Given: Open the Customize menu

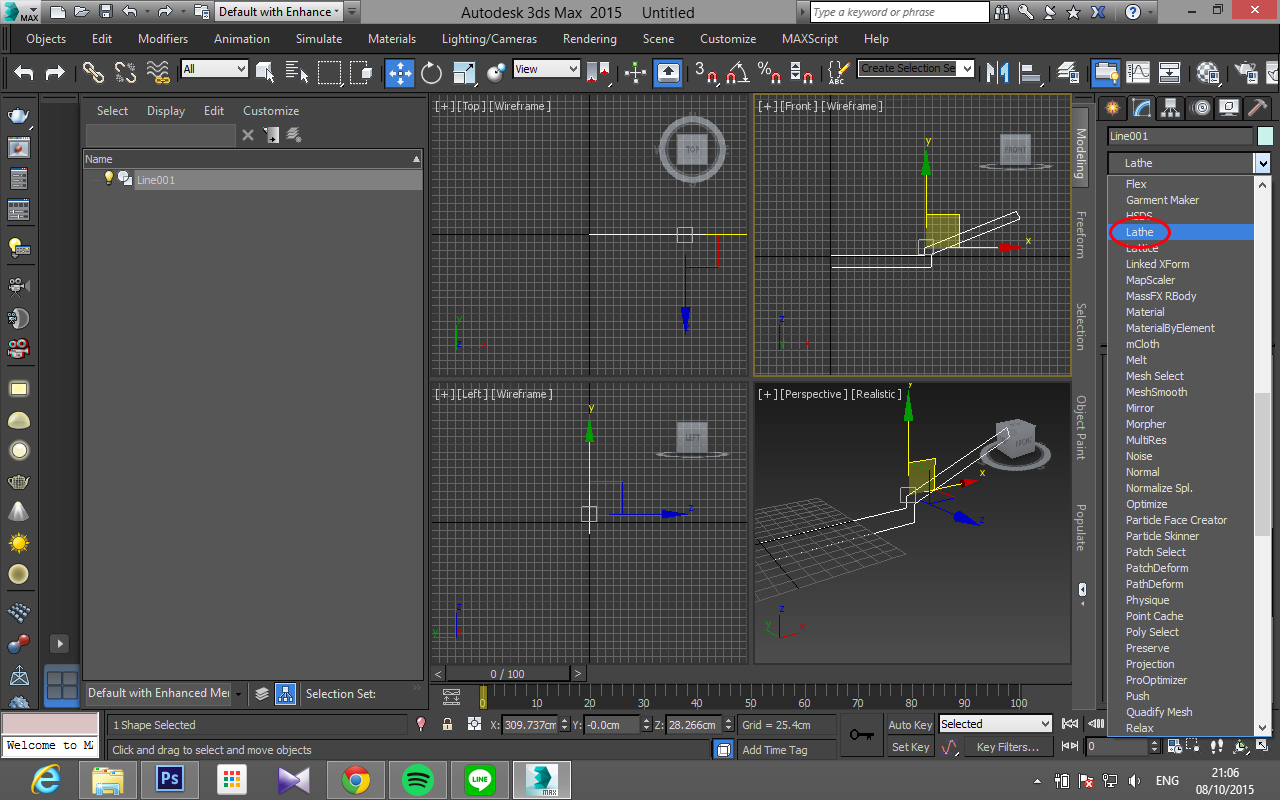Looking at the screenshot, I should pos(727,39).
